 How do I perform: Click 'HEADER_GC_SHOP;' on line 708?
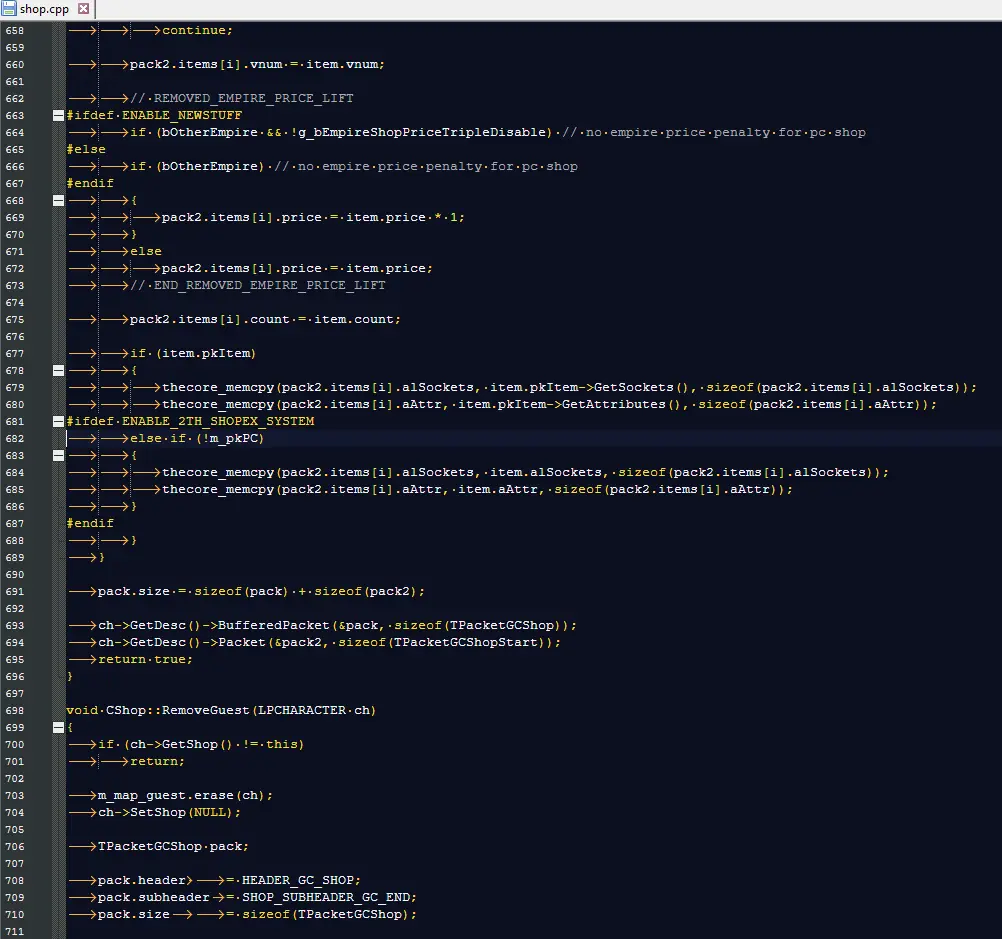point(301,881)
